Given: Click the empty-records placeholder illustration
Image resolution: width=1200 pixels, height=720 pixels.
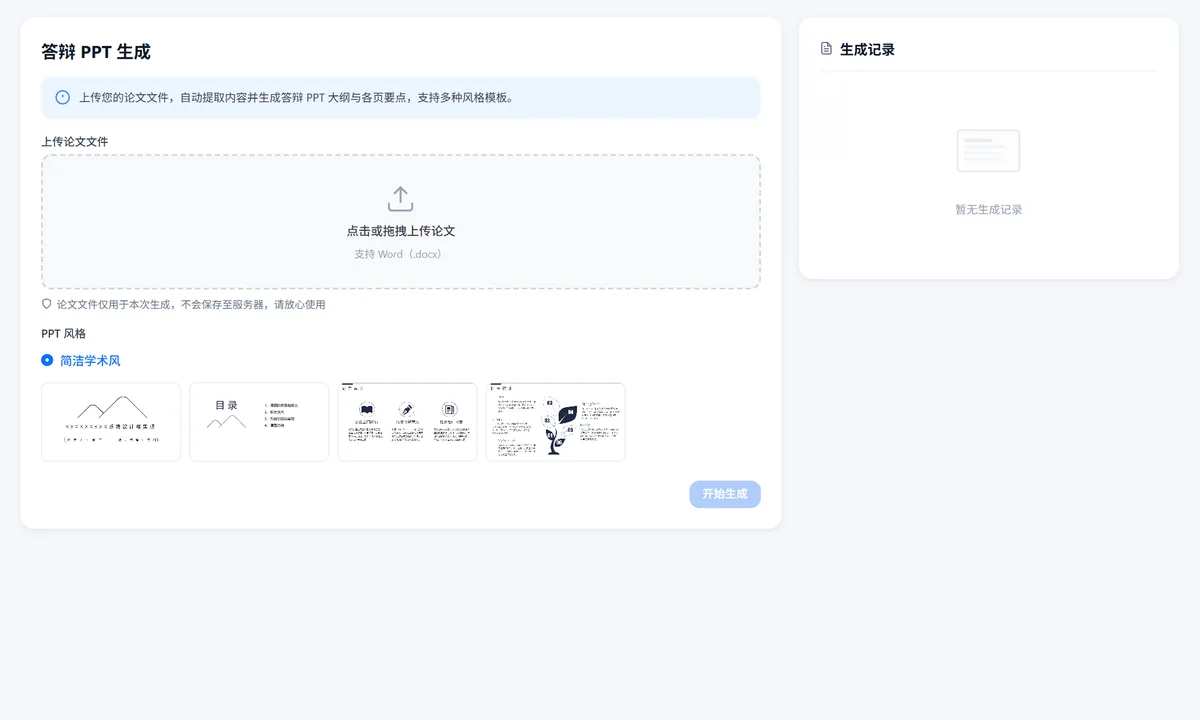Looking at the screenshot, I should point(988,151).
